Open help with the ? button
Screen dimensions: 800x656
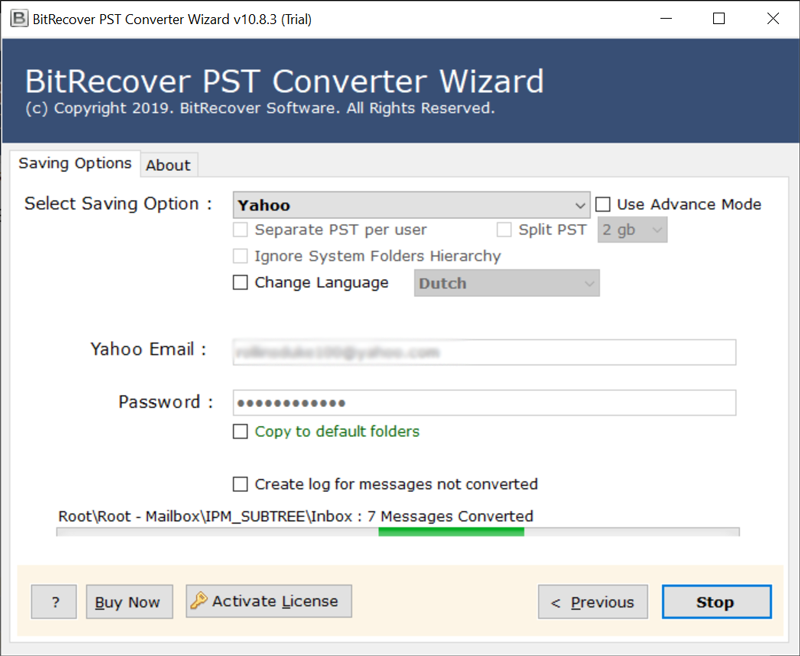54,602
